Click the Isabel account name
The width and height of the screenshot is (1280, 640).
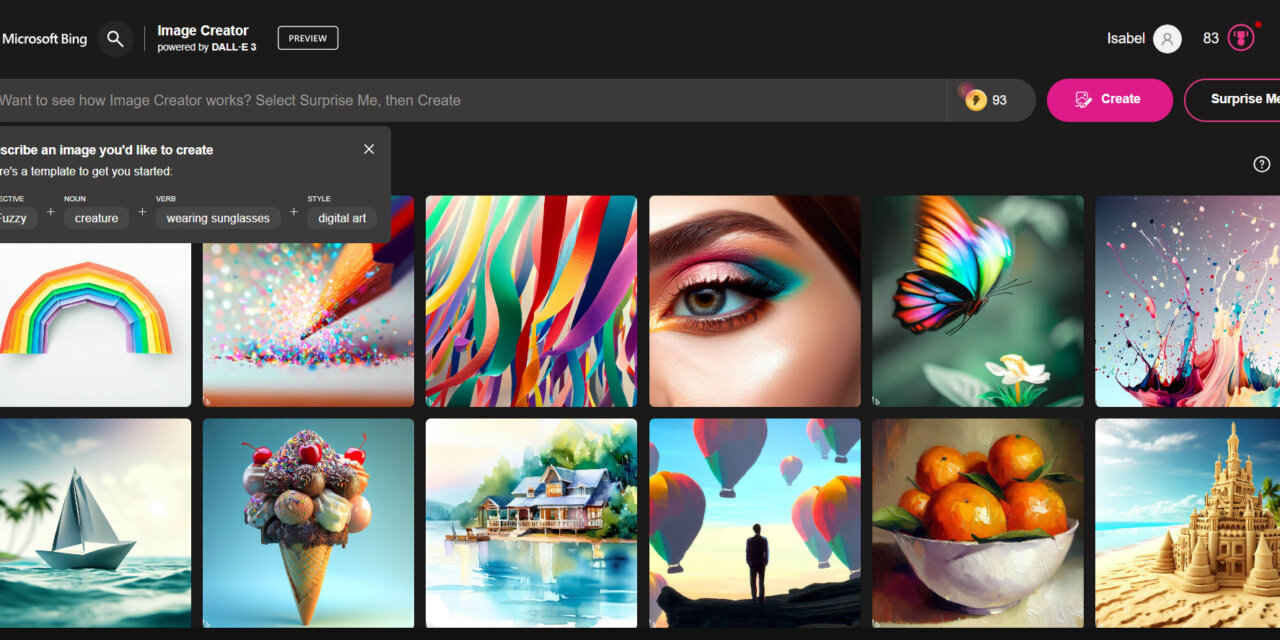coord(1126,39)
